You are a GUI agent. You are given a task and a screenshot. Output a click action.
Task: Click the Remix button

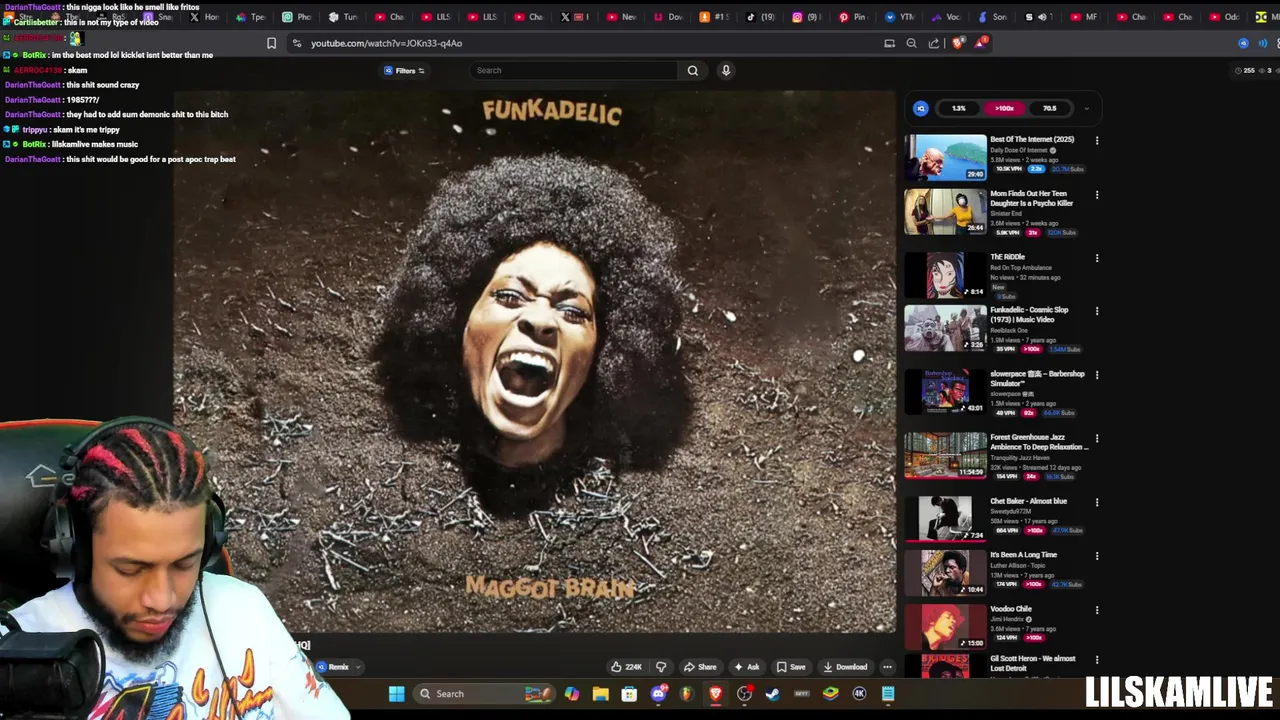pyautogui.click(x=333, y=667)
